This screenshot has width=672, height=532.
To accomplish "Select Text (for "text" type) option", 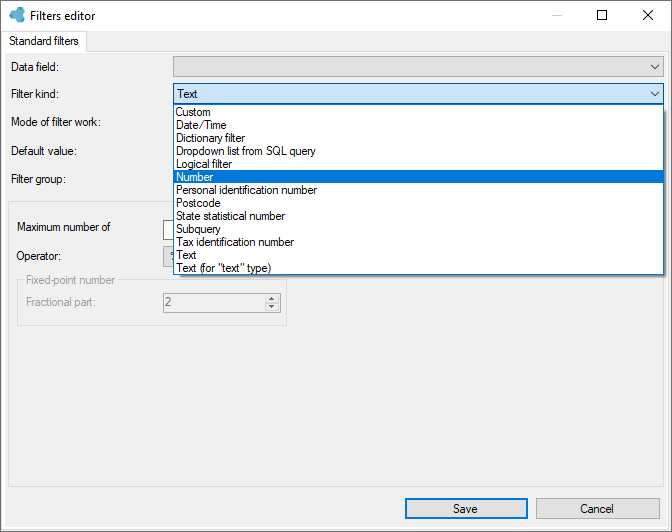I will coord(418,268).
